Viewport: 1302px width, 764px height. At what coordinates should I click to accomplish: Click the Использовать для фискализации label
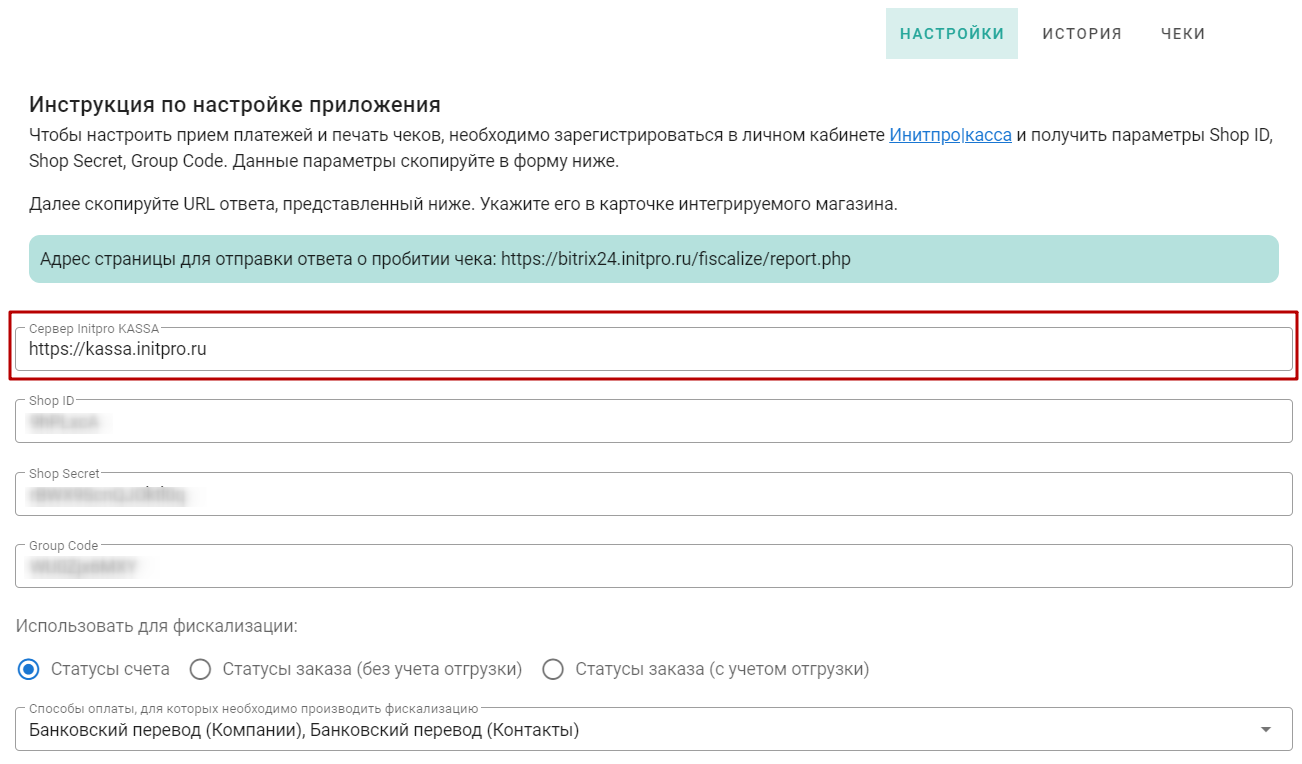157,627
